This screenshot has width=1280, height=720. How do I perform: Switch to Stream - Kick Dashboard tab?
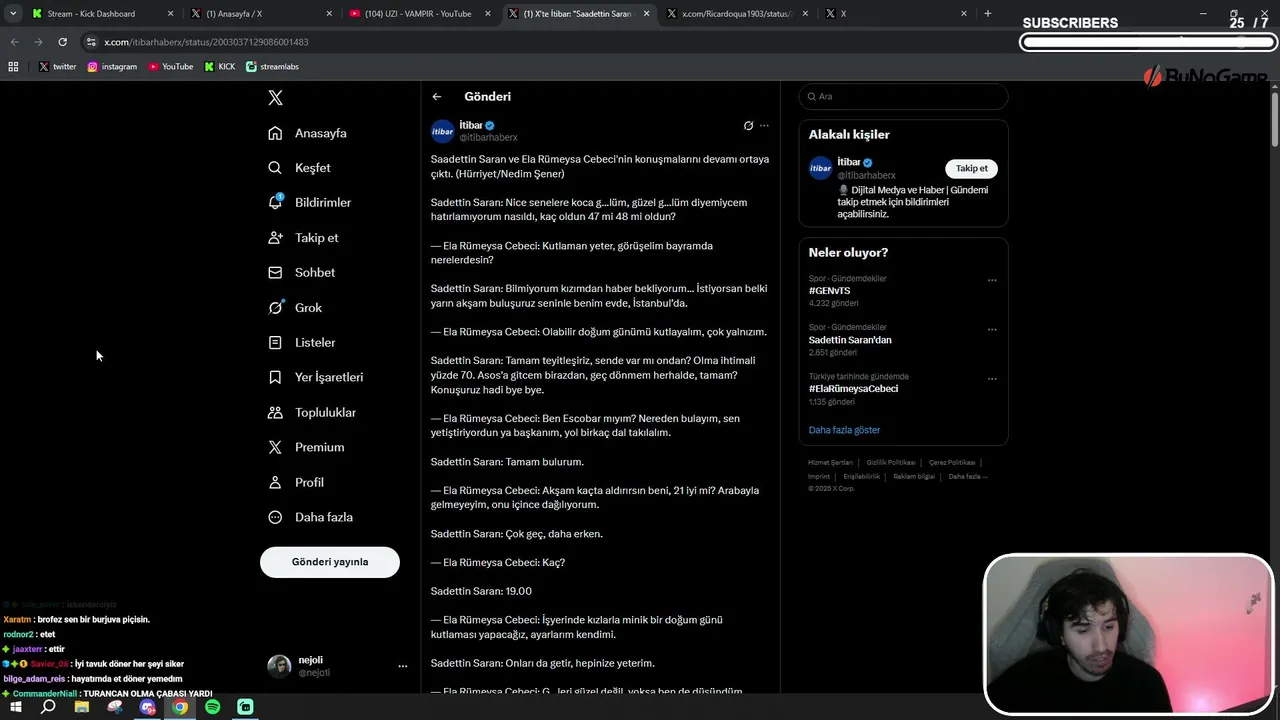click(101, 14)
